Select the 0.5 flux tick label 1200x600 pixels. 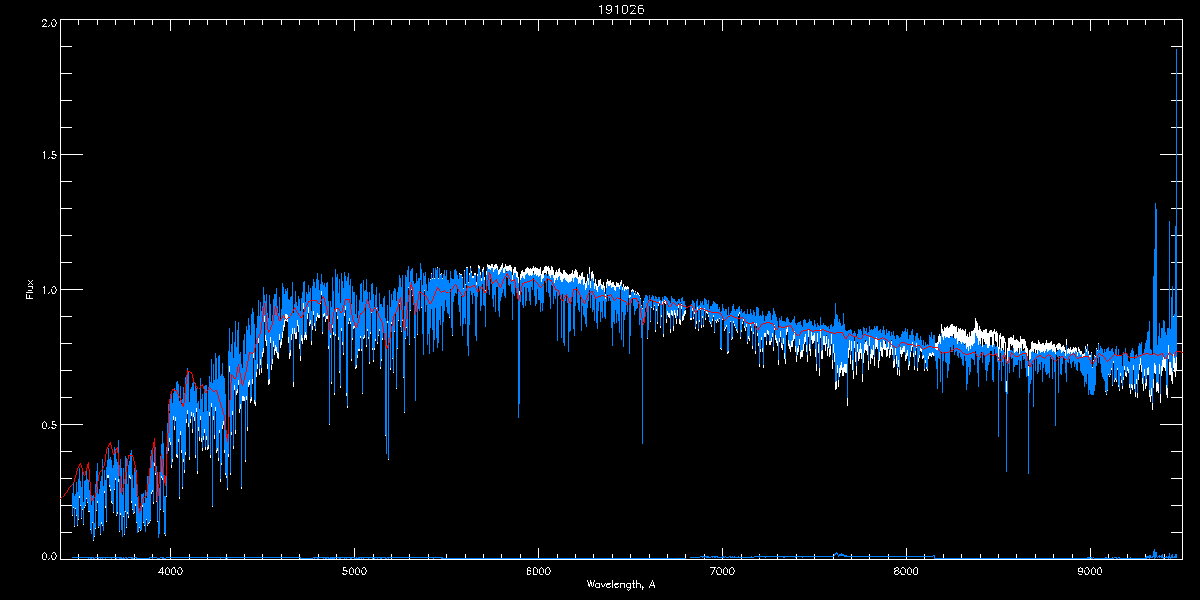click(x=47, y=424)
